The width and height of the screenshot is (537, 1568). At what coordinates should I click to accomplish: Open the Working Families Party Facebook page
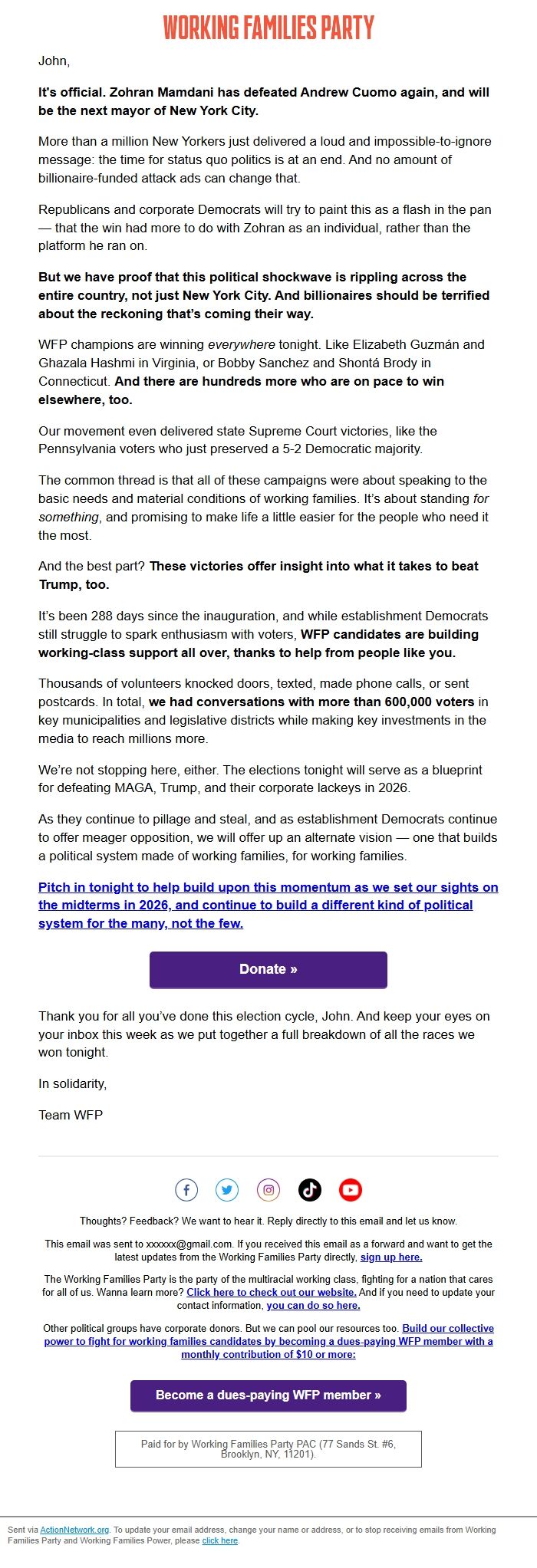(186, 1190)
